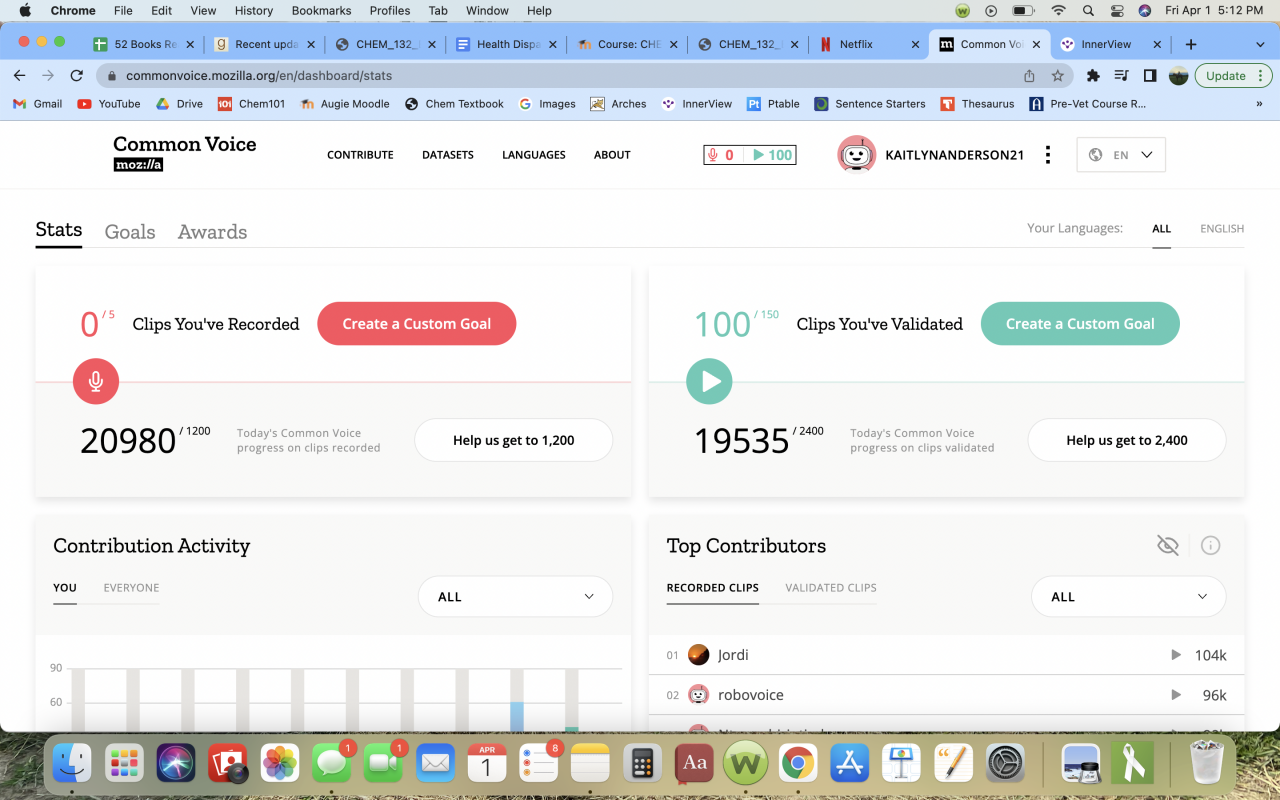Image resolution: width=1280 pixels, height=800 pixels.
Task: Select the VALIDATED CLIPS tab
Action: click(831, 588)
